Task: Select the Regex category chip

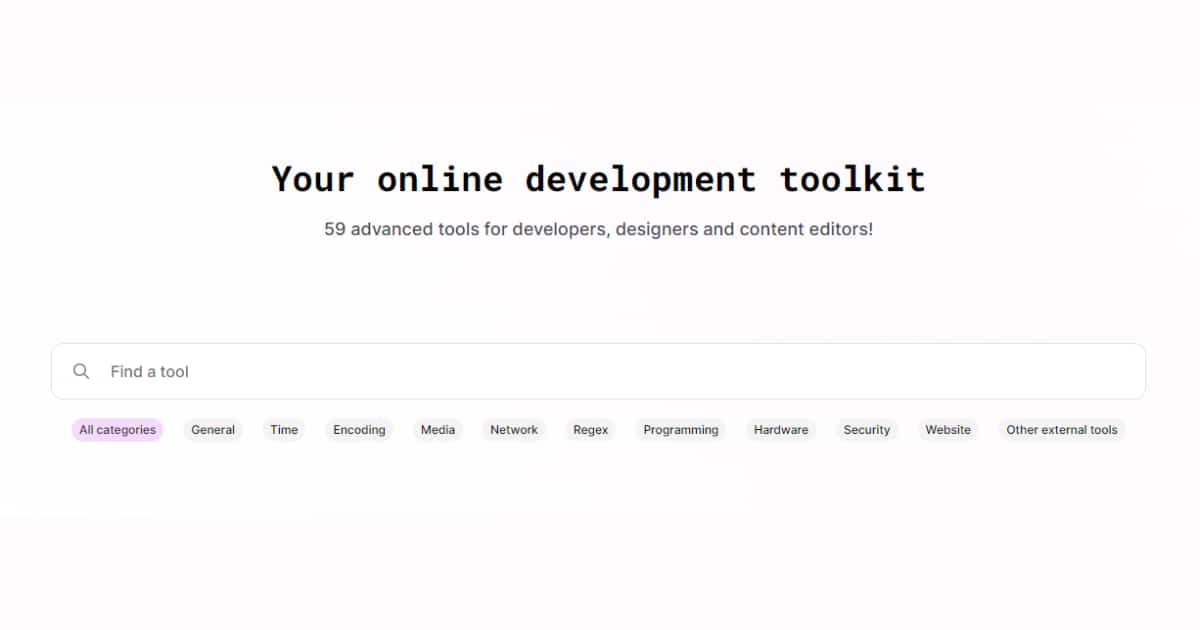Action: click(x=591, y=430)
